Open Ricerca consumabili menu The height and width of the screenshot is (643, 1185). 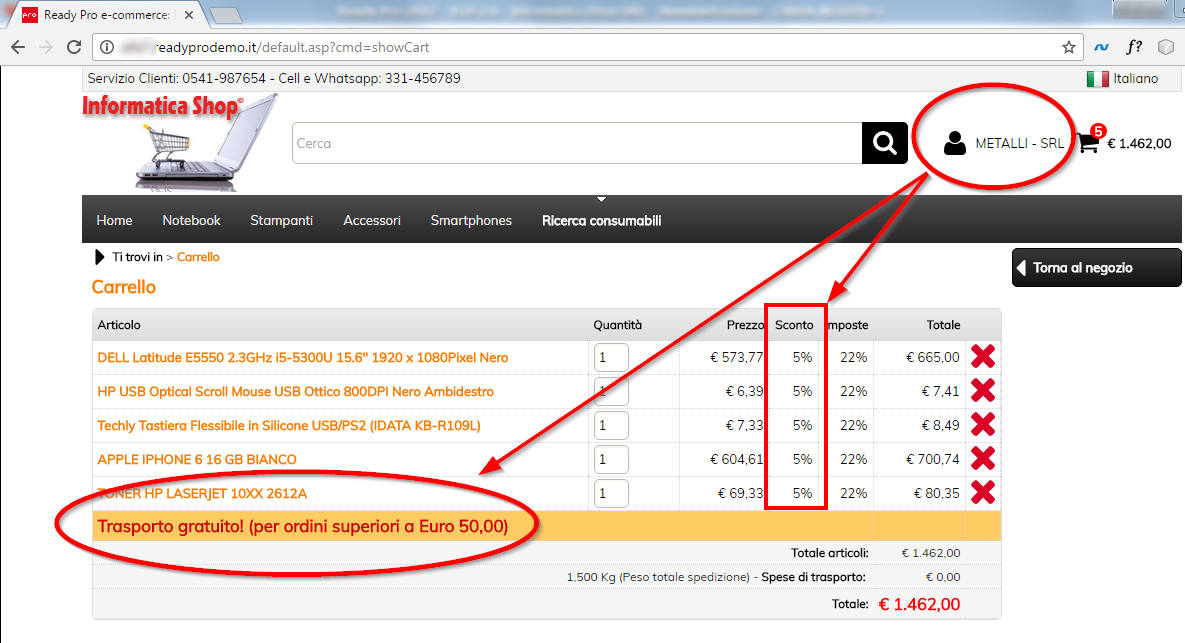(x=602, y=221)
